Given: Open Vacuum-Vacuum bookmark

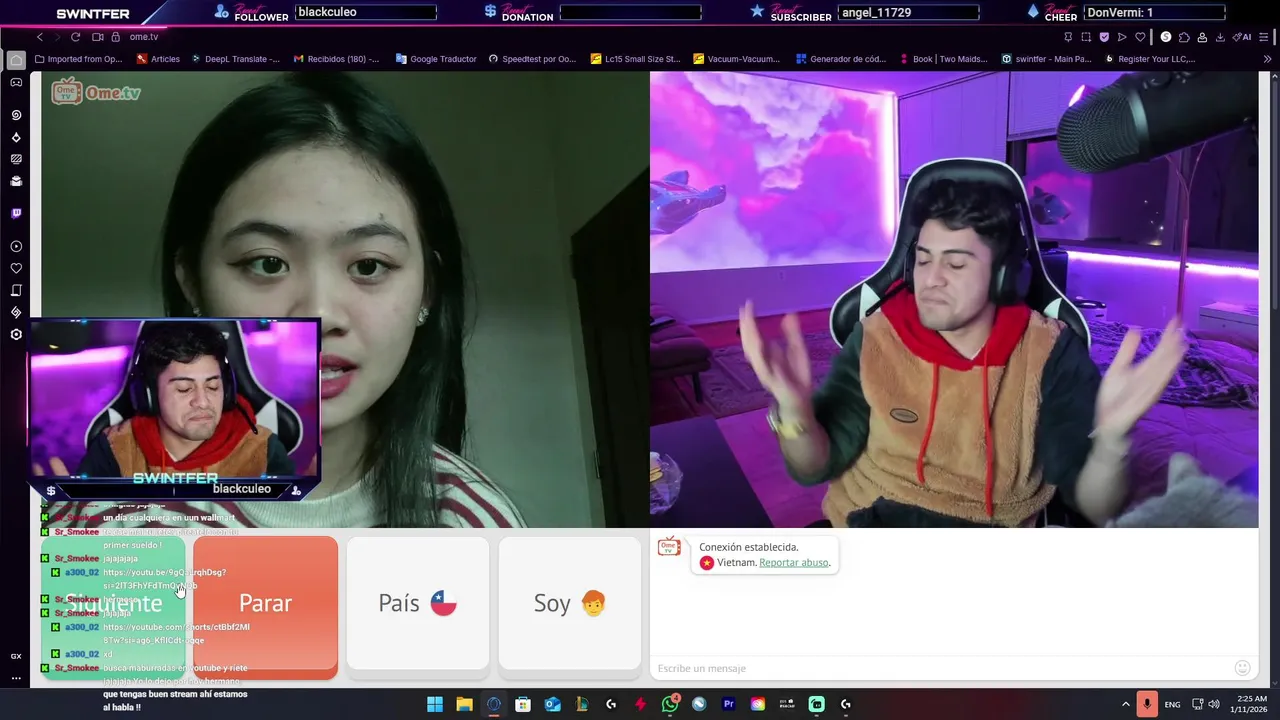Looking at the screenshot, I should click(736, 59).
